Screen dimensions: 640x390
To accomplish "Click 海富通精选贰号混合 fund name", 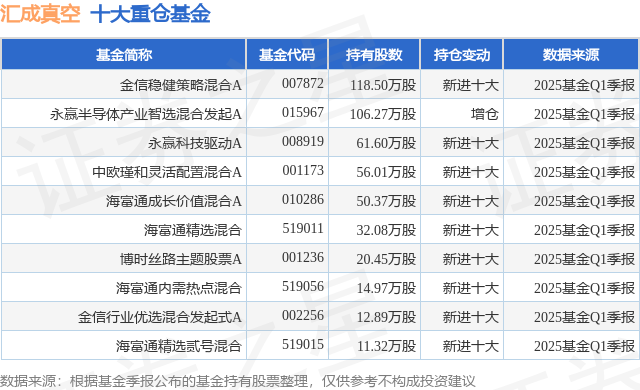I will (x=179, y=346).
